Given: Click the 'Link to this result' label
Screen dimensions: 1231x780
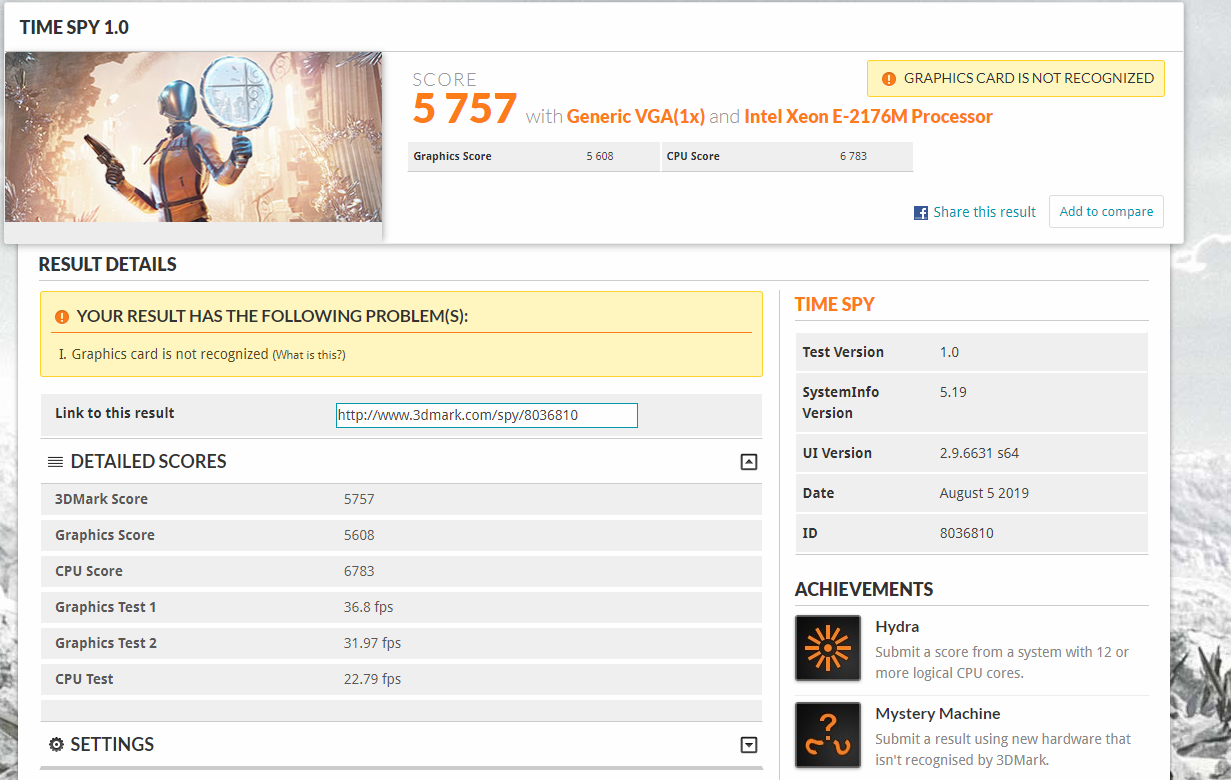Looking at the screenshot, I should click(x=115, y=413).
